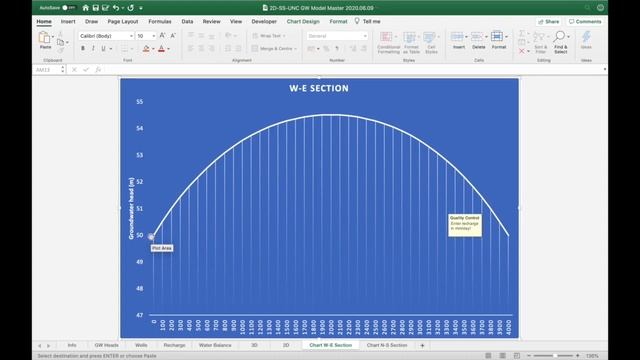Click the Conditional Formatting icon
Viewport: 640px width, 360px height.
coord(386,37)
